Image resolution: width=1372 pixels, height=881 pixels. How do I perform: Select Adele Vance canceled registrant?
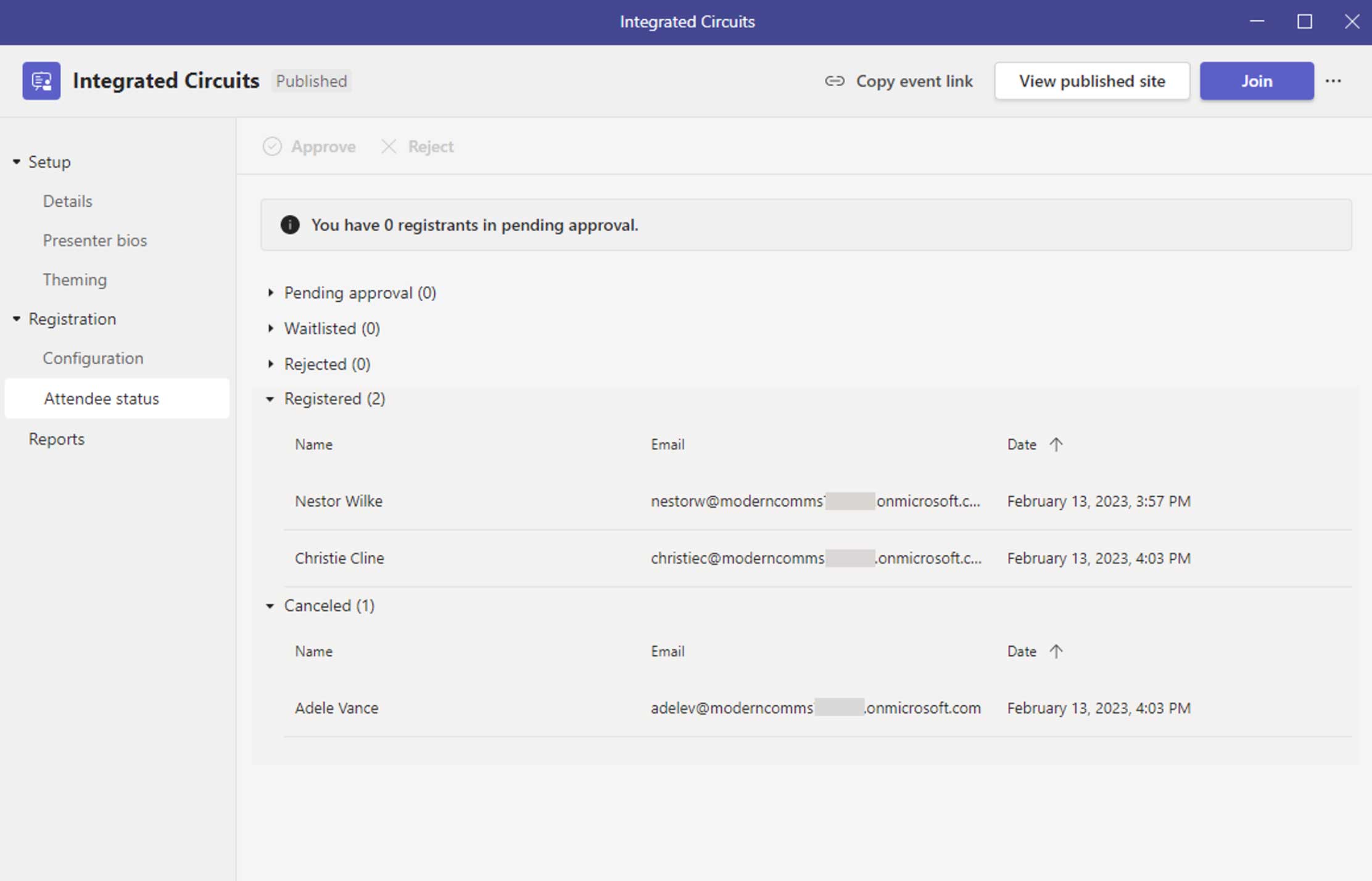click(x=336, y=707)
